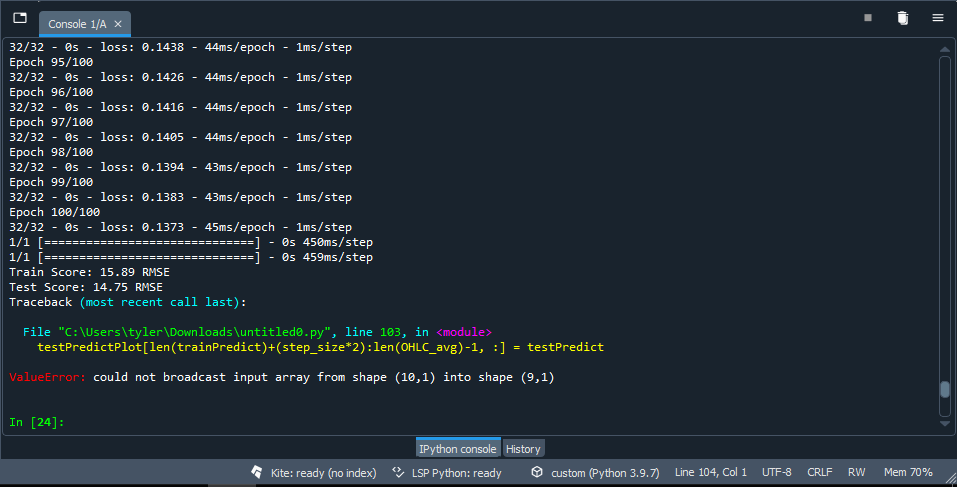Image resolution: width=957 pixels, height=487 pixels.
Task: Switch to the IPython console tab
Action: click(458, 449)
